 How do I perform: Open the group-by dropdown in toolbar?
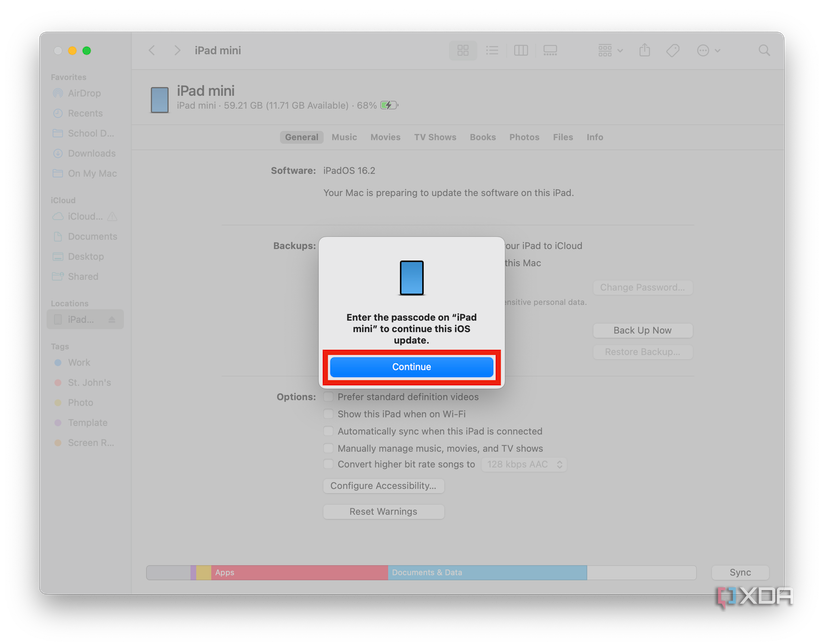coord(610,51)
